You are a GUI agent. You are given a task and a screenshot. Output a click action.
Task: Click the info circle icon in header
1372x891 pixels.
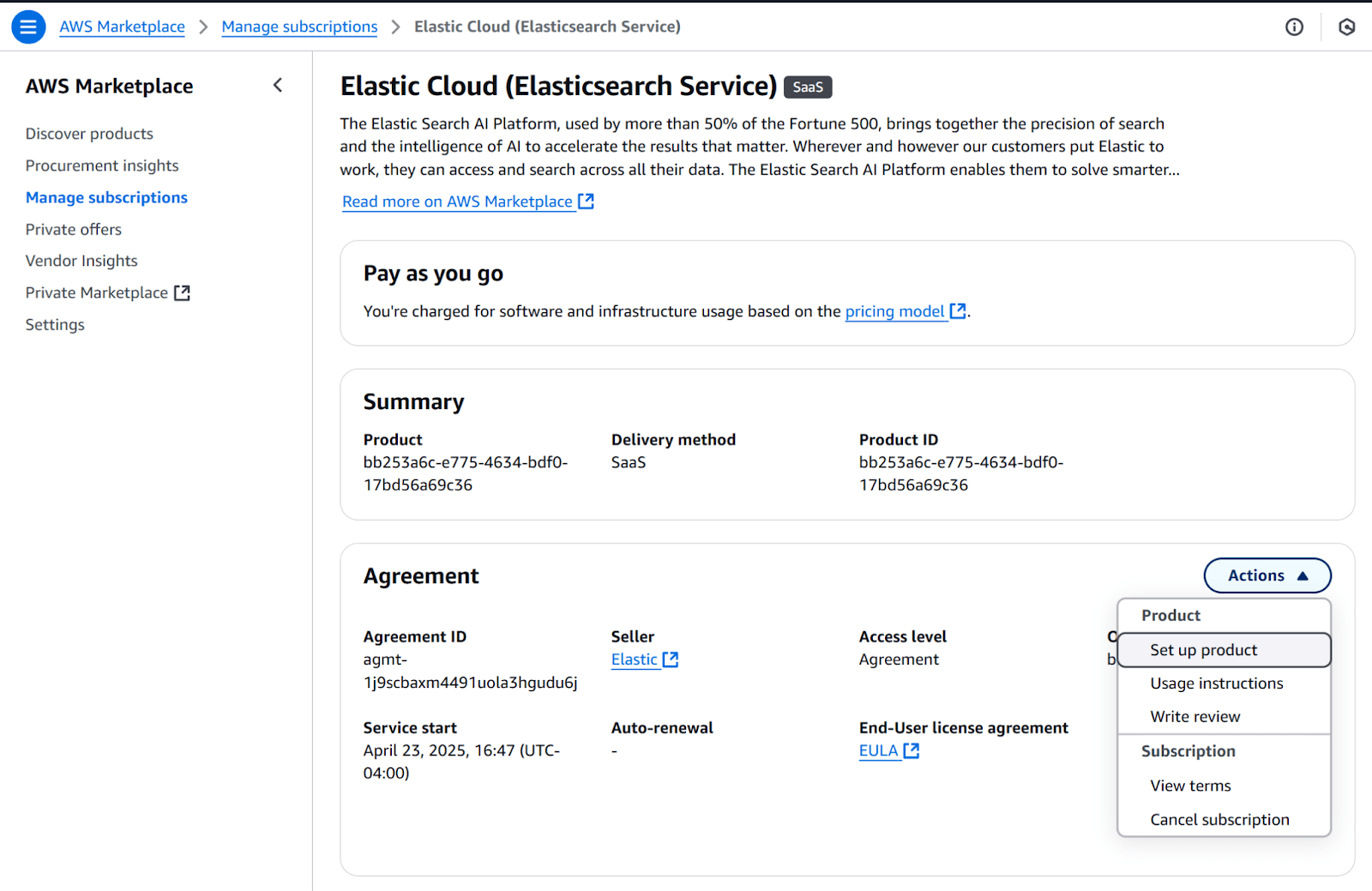click(x=1294, y=27)
